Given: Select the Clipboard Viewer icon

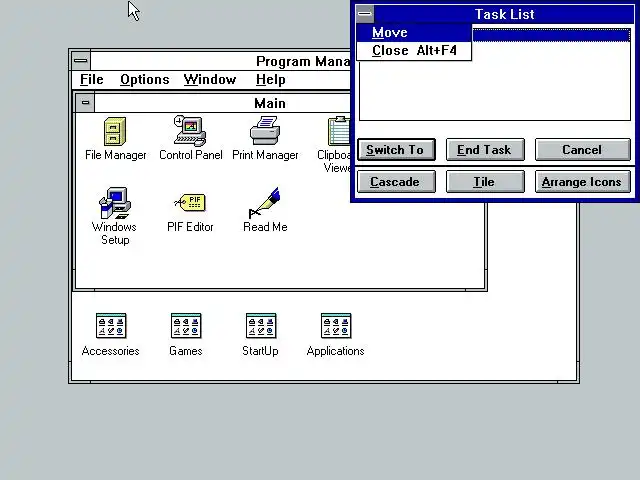Looking at the screenshot, I should 339,131.
